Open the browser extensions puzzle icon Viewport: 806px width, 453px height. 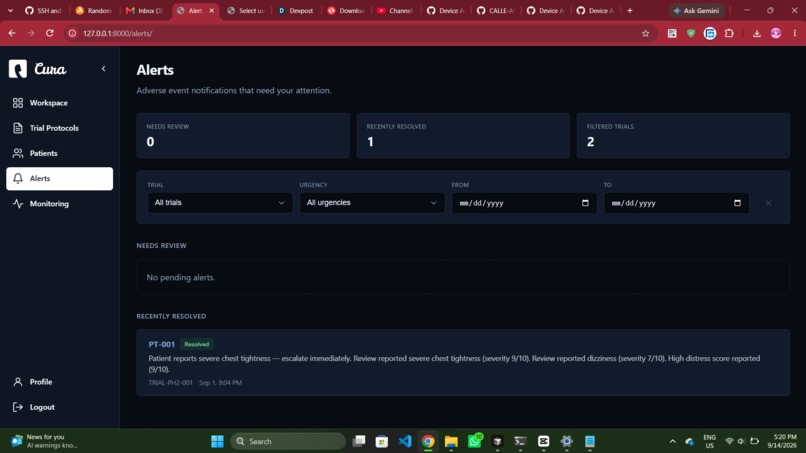click(x=729, y=33)
